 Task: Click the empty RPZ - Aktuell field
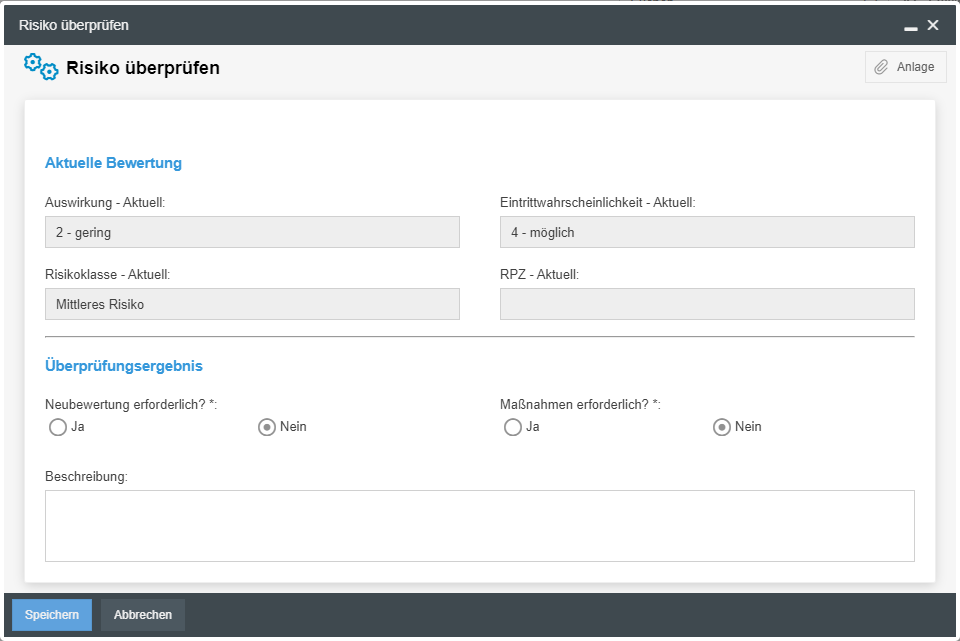tap(707, 304)
